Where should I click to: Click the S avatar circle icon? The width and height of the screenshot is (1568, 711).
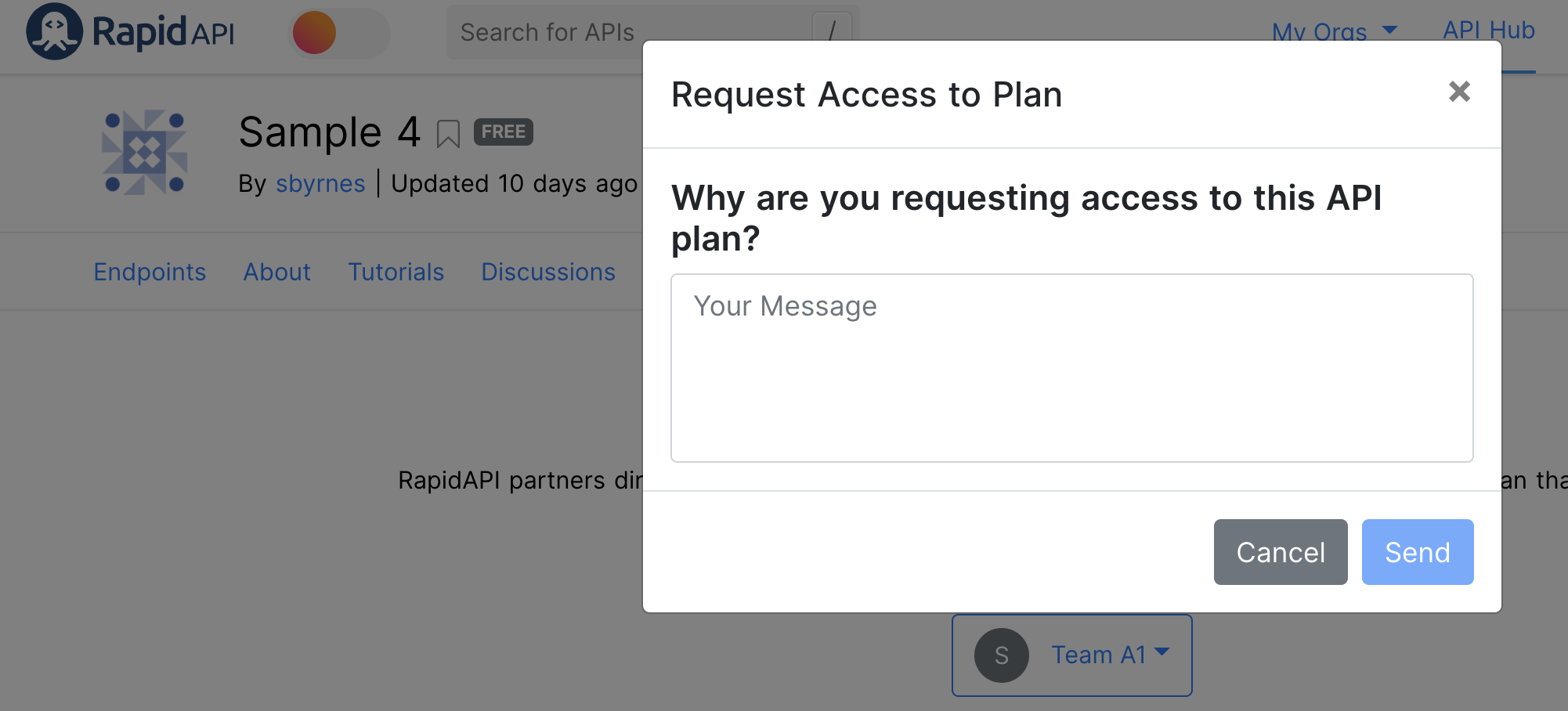pos(1001,655)
